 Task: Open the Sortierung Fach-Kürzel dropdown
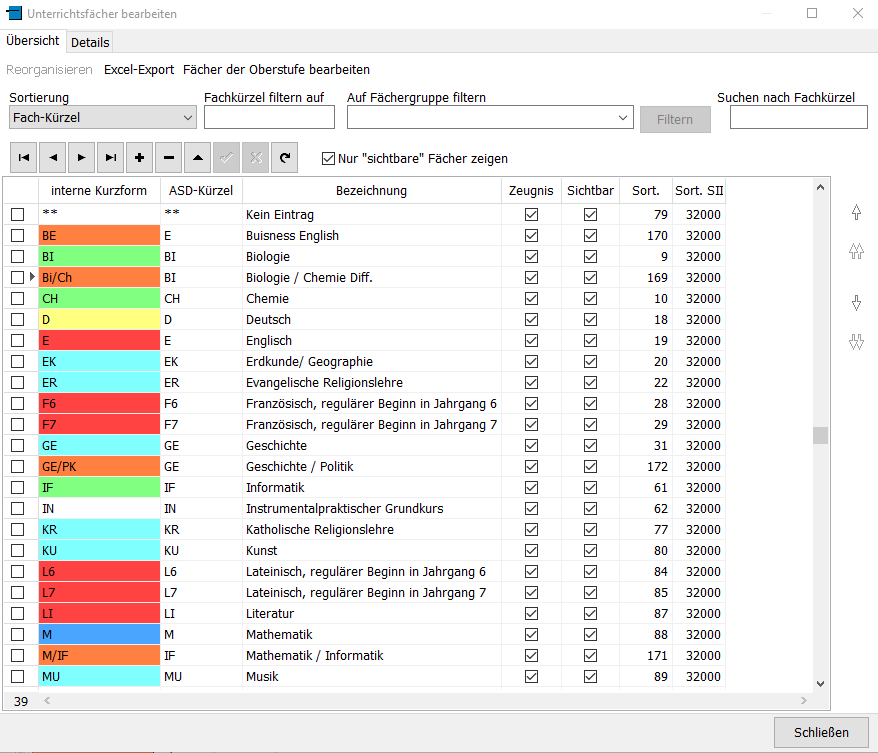pyautogui.click(x=102, y=118)
